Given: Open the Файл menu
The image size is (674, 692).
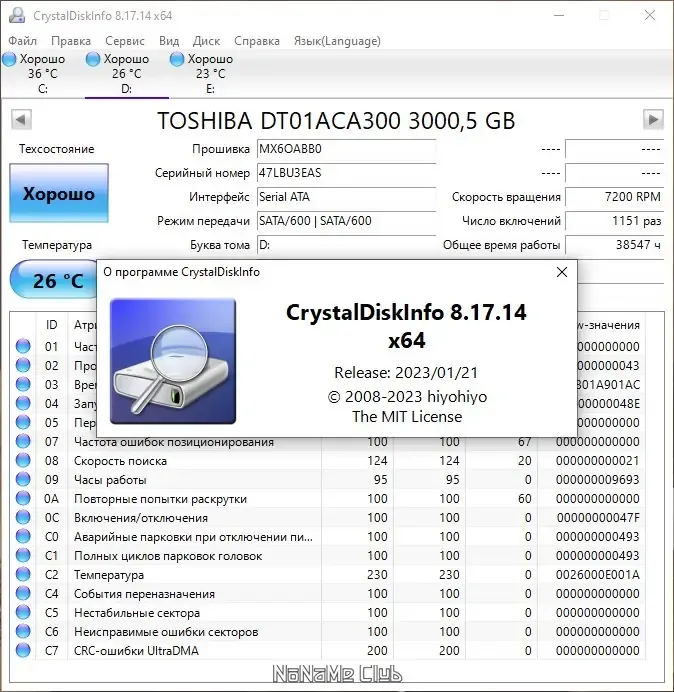Looking at the screenshot, I should [23, 41].
